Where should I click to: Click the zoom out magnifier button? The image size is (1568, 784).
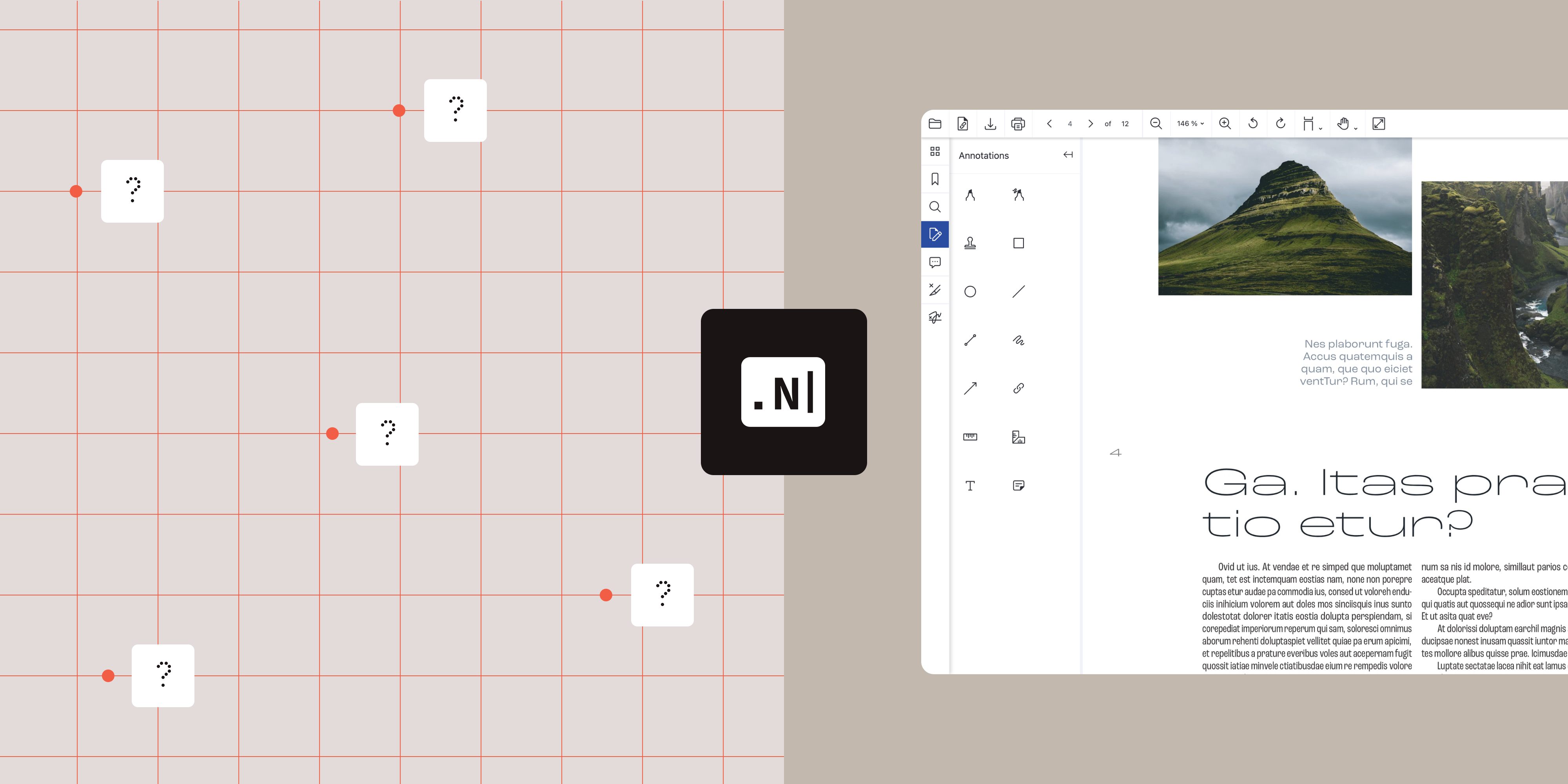click(1155, 123)
